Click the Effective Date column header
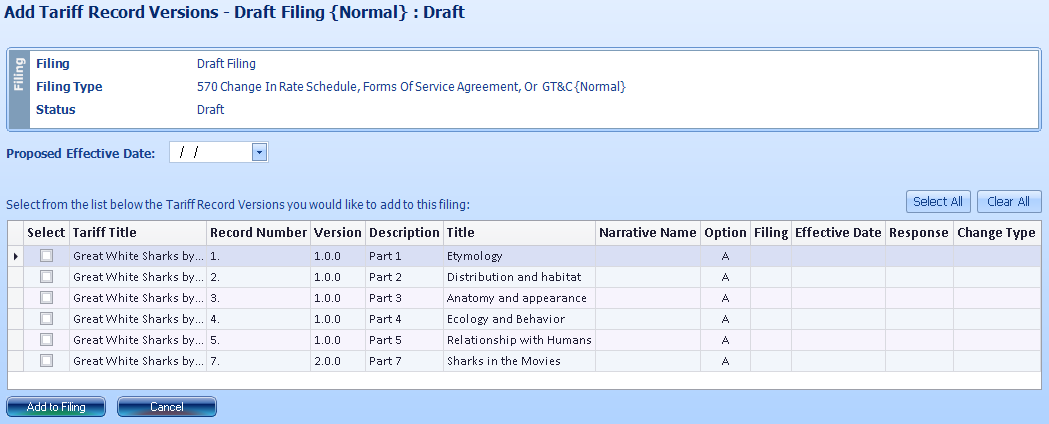This screenshot has height=424, width=1049. click(838, 233)
